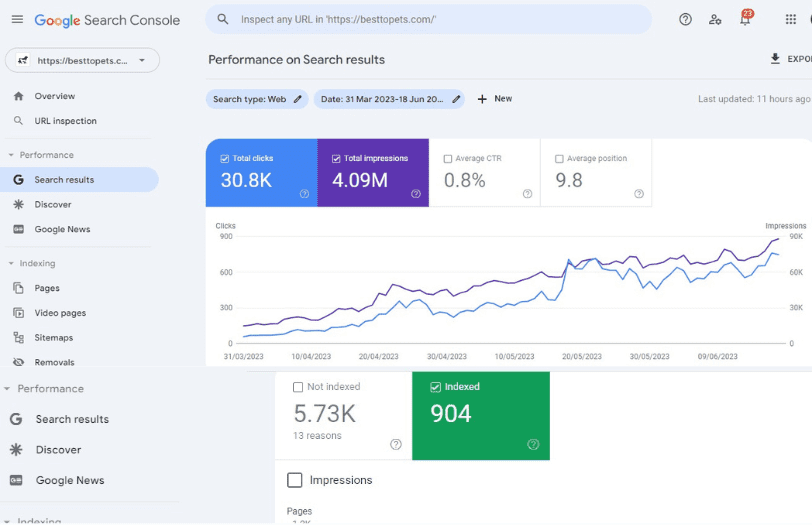
Task: Open the besttopets property dropdown
Action: coord(82,61)
